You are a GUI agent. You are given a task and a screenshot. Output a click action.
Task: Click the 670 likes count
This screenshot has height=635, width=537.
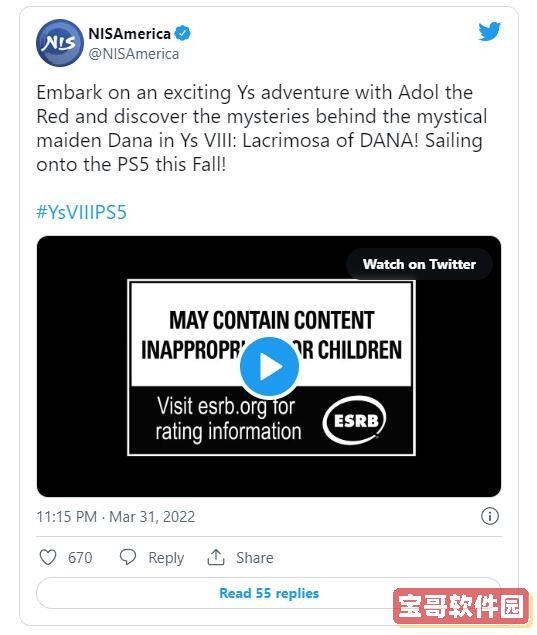80,558
